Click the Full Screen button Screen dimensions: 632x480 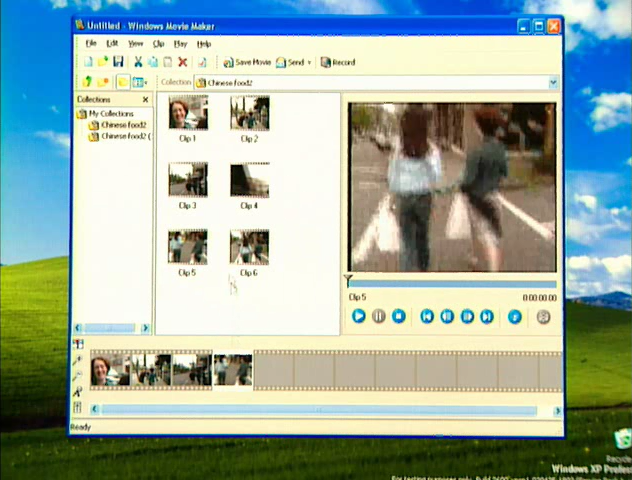pyautogui.click(x=515, y=317)
